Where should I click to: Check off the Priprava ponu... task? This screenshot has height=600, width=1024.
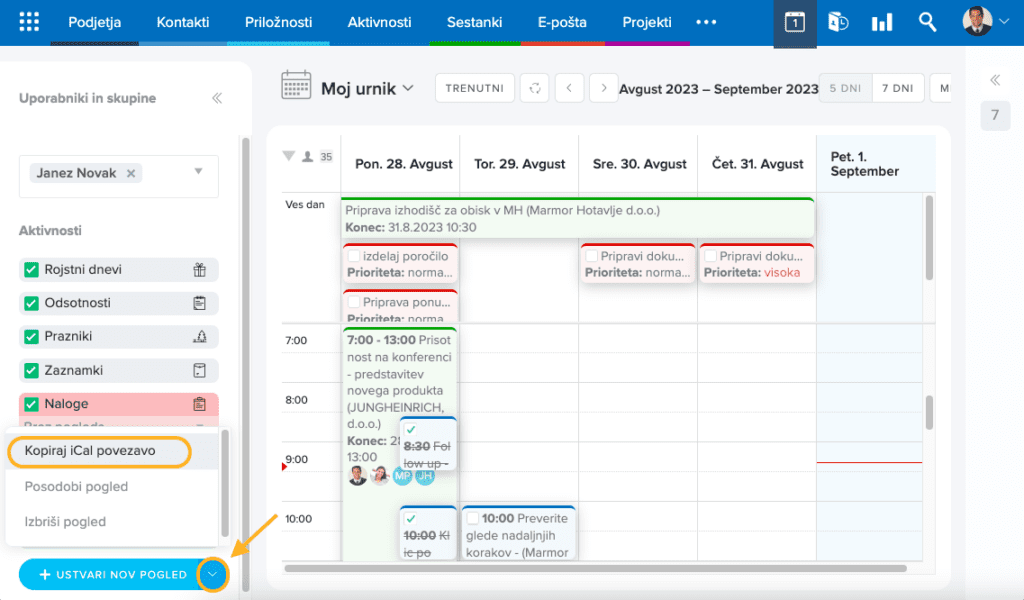tap(354, 302)
